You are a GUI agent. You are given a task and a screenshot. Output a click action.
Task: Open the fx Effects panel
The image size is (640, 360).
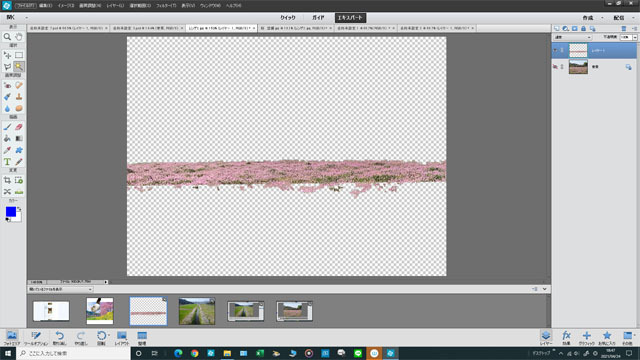pyautogui.click(x=566, y=338)
